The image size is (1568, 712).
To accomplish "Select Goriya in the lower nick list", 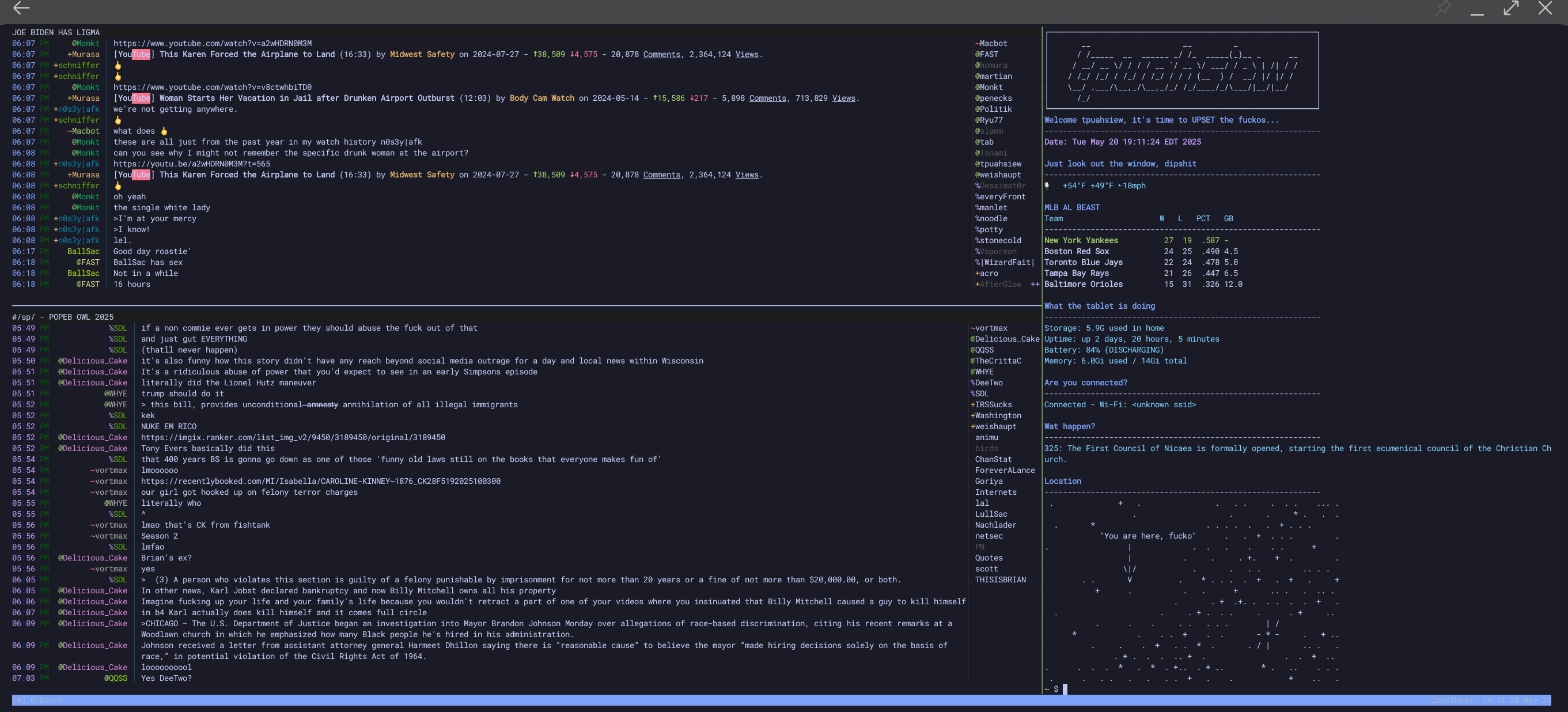I will (x=988, y=482).
